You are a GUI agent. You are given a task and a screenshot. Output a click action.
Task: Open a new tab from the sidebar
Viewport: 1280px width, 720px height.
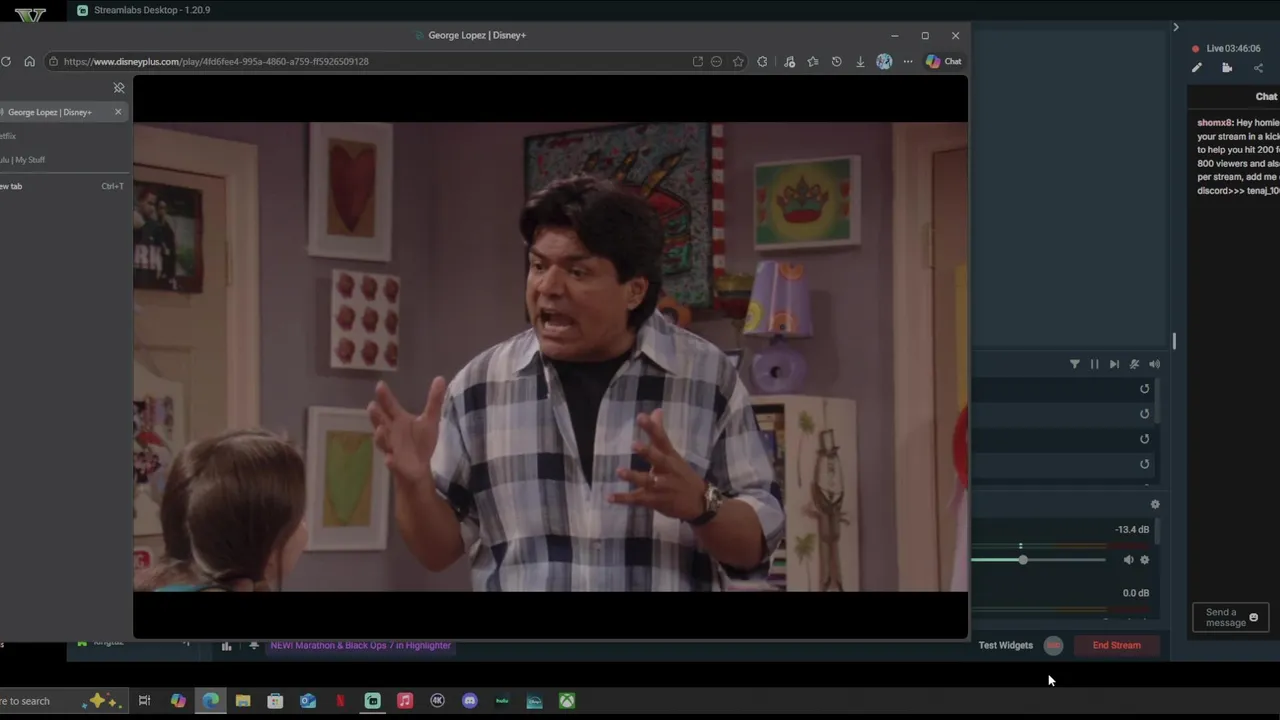coord(60,186)
